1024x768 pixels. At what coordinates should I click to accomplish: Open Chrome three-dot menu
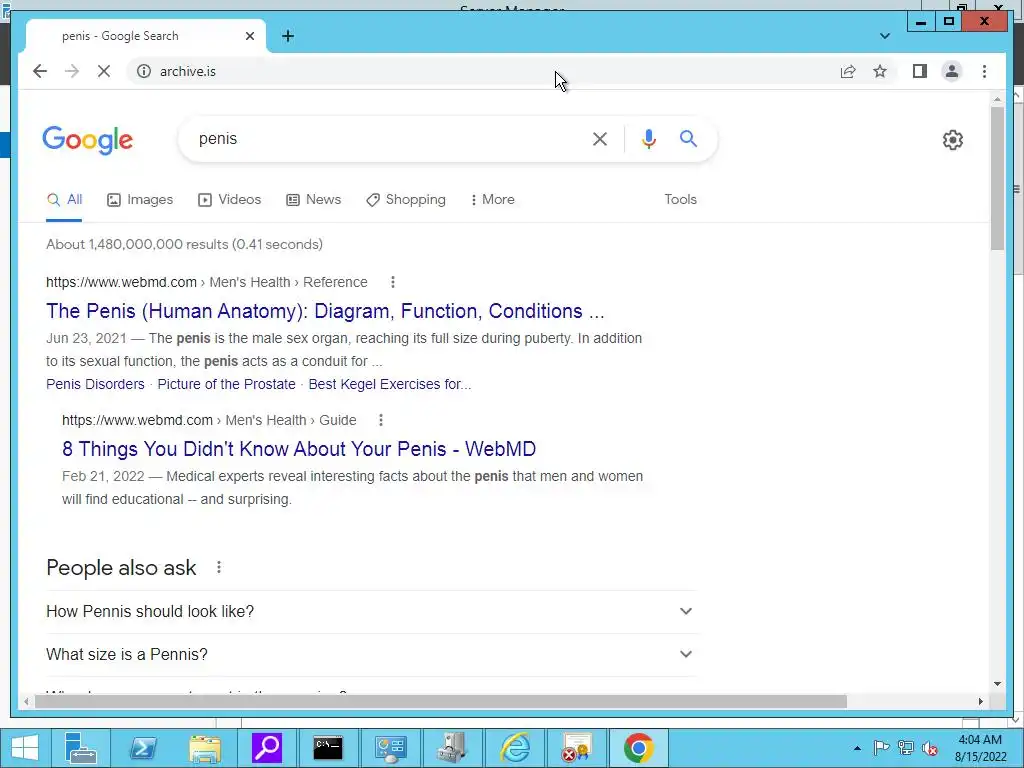tap(984, 71)
